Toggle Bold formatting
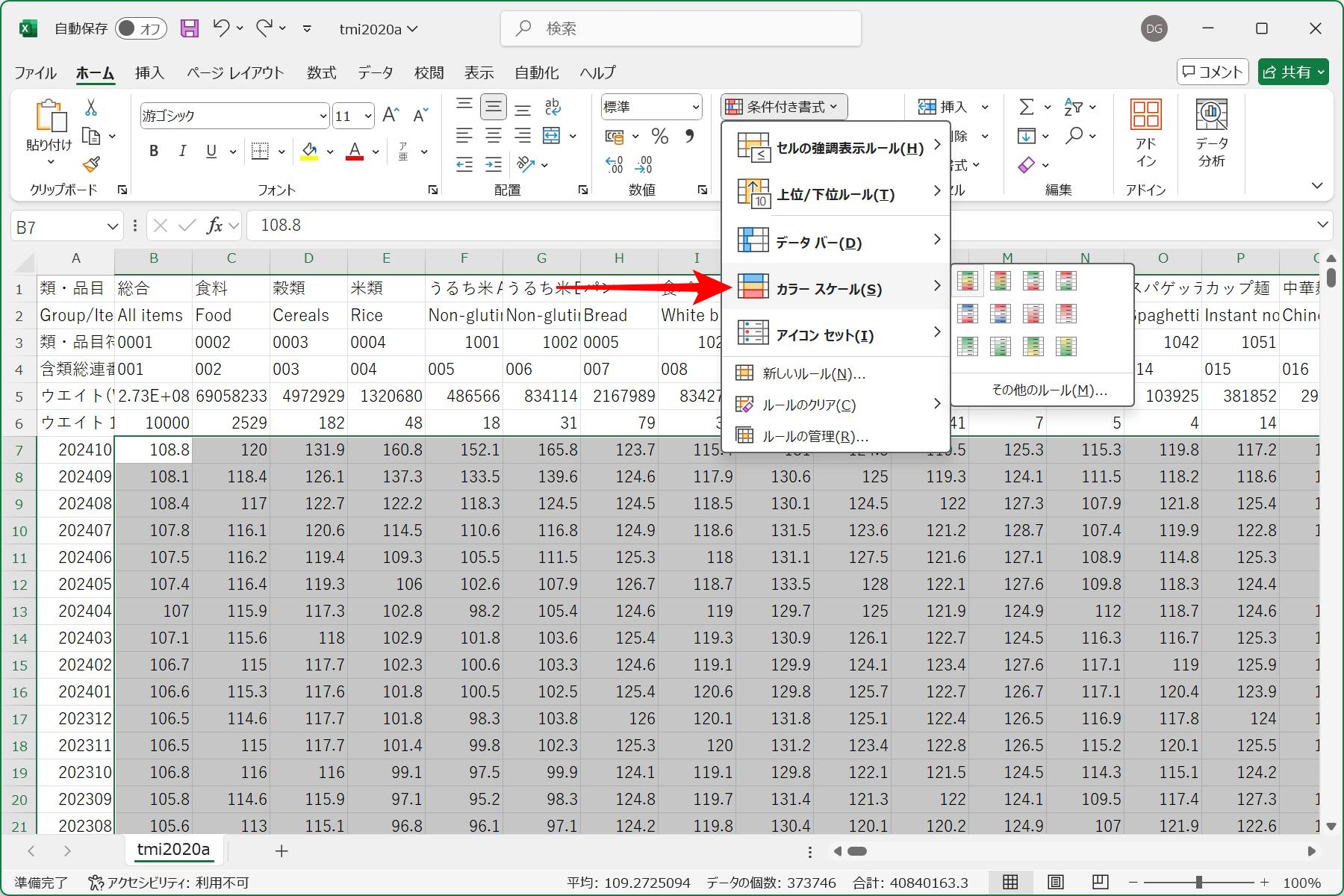This screenshot has height=896, width=1344. pyautogui.click(x=154, y=152)
